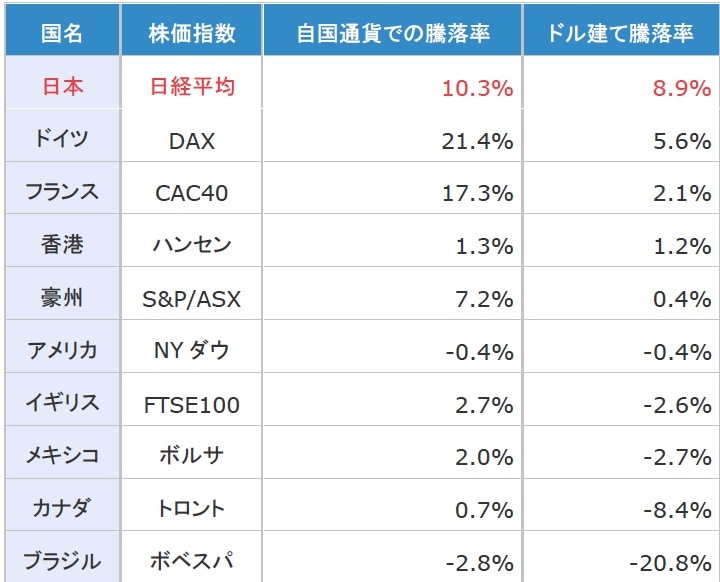Select the ボベスパ index cell
Image resolution: width=720 pixels, height=582 pixels.
[x=192, y=561]
